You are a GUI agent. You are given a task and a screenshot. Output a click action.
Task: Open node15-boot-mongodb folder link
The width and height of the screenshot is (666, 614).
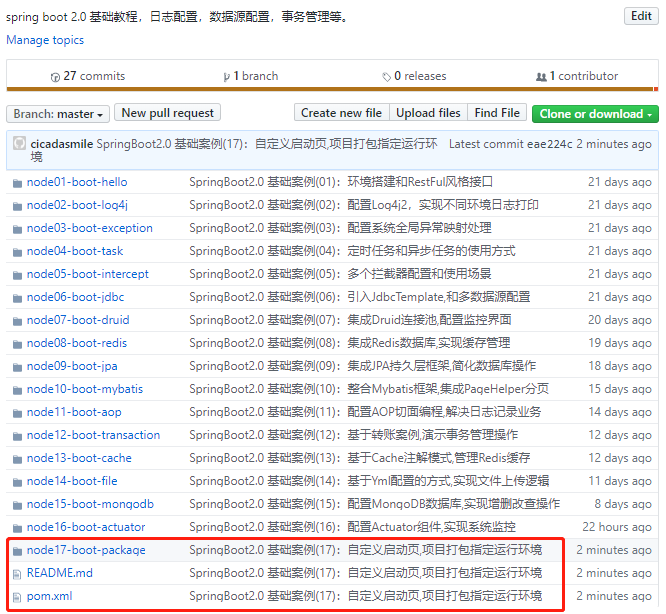tap(90, 504)
